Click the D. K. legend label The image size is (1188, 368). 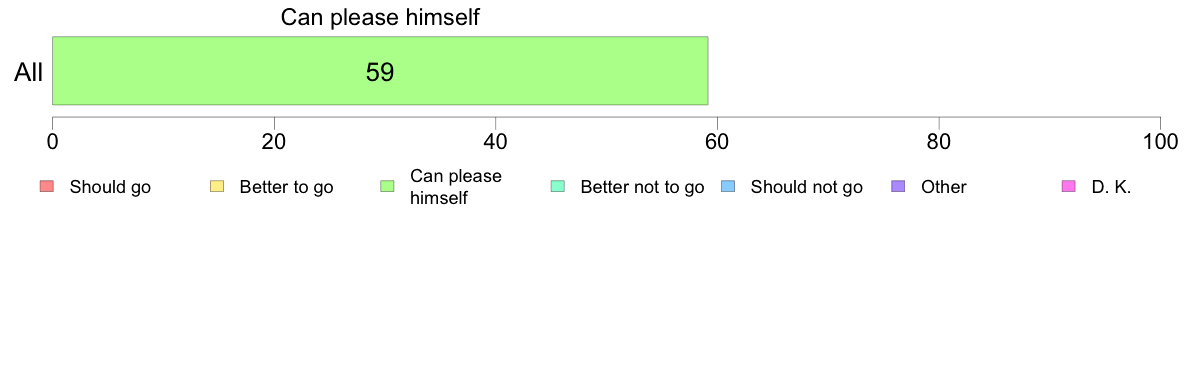pos(1111,188)
